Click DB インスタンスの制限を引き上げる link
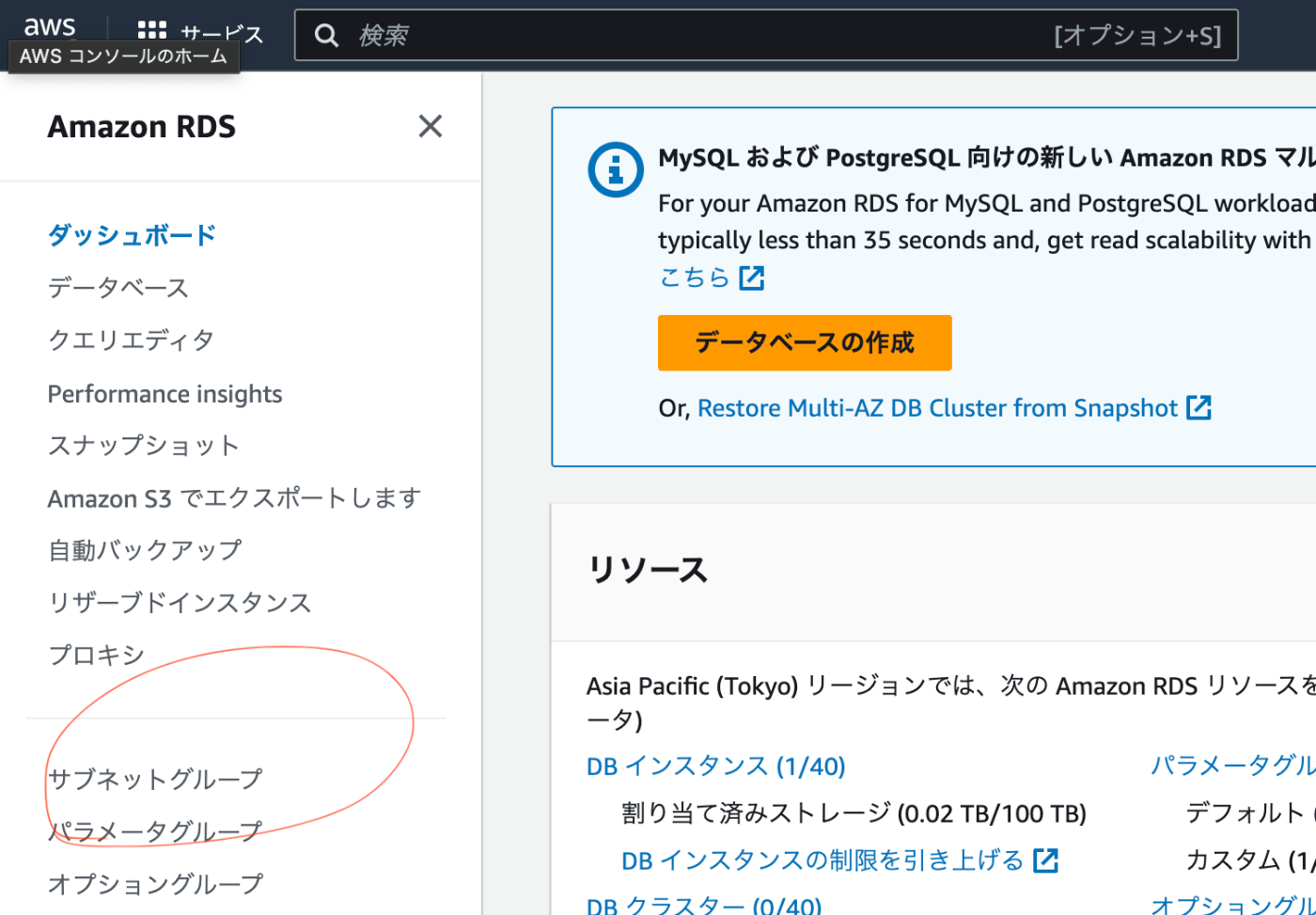Viewport: 1316px width, 915px height. (822, 860)
